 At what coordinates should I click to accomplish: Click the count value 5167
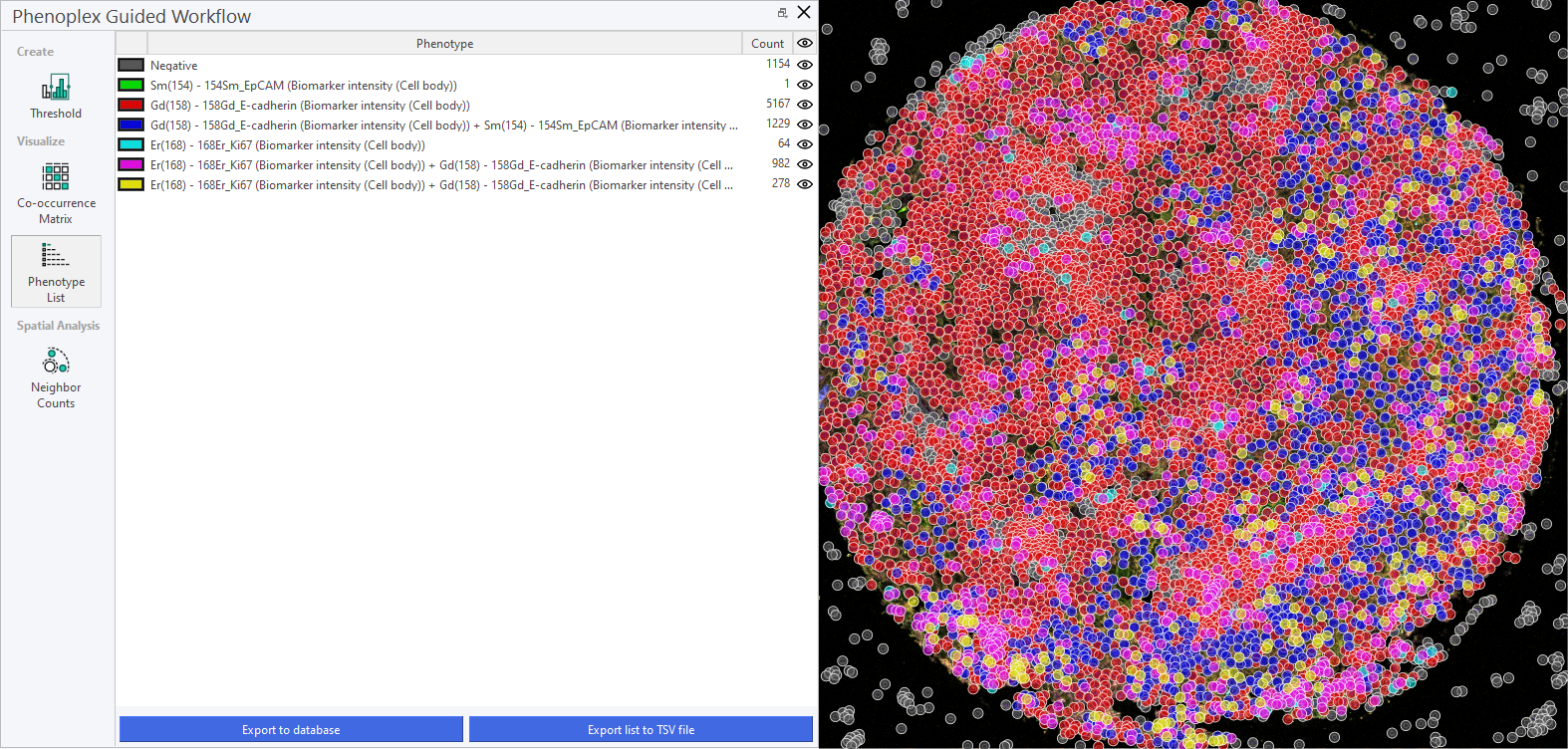[x=778, y=104]
